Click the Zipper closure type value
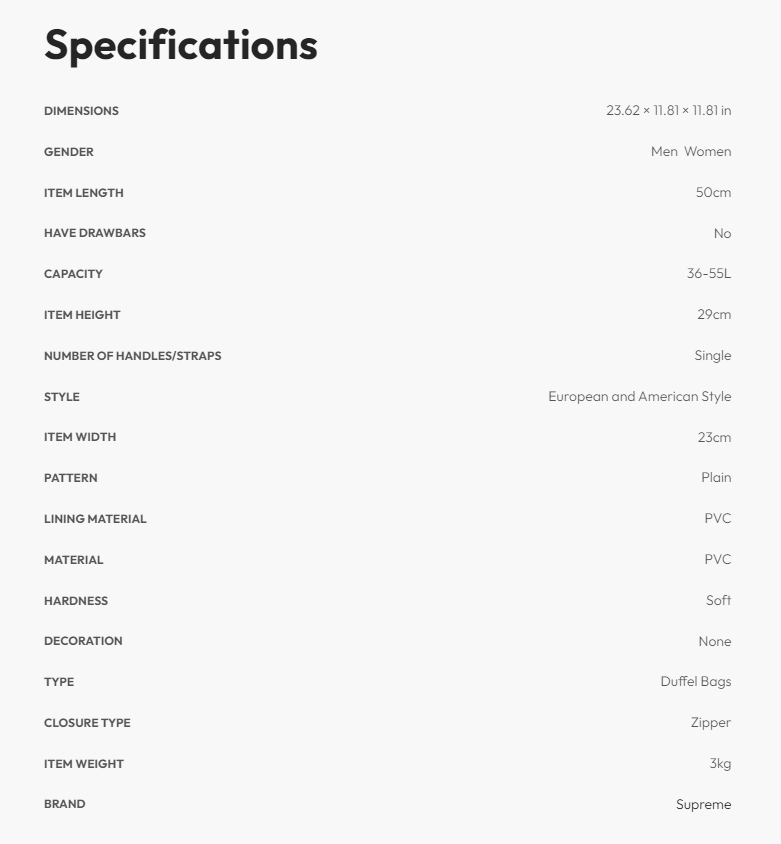 [x=710, y=723]
